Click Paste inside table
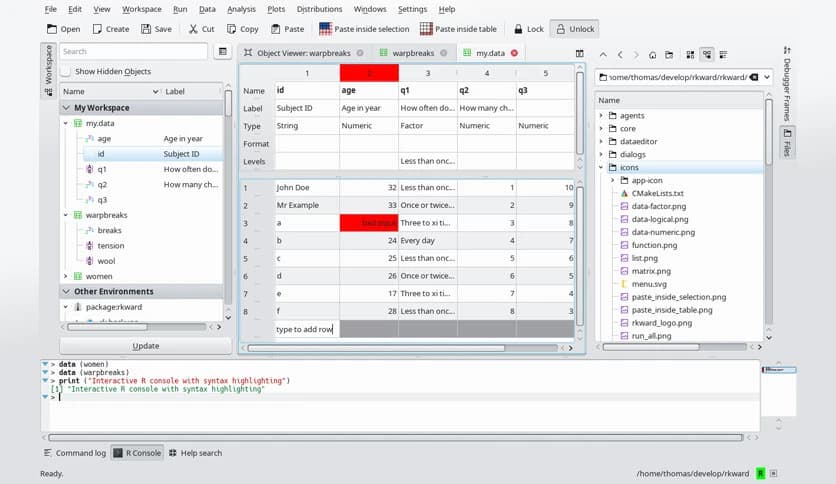 coord(459,29)
